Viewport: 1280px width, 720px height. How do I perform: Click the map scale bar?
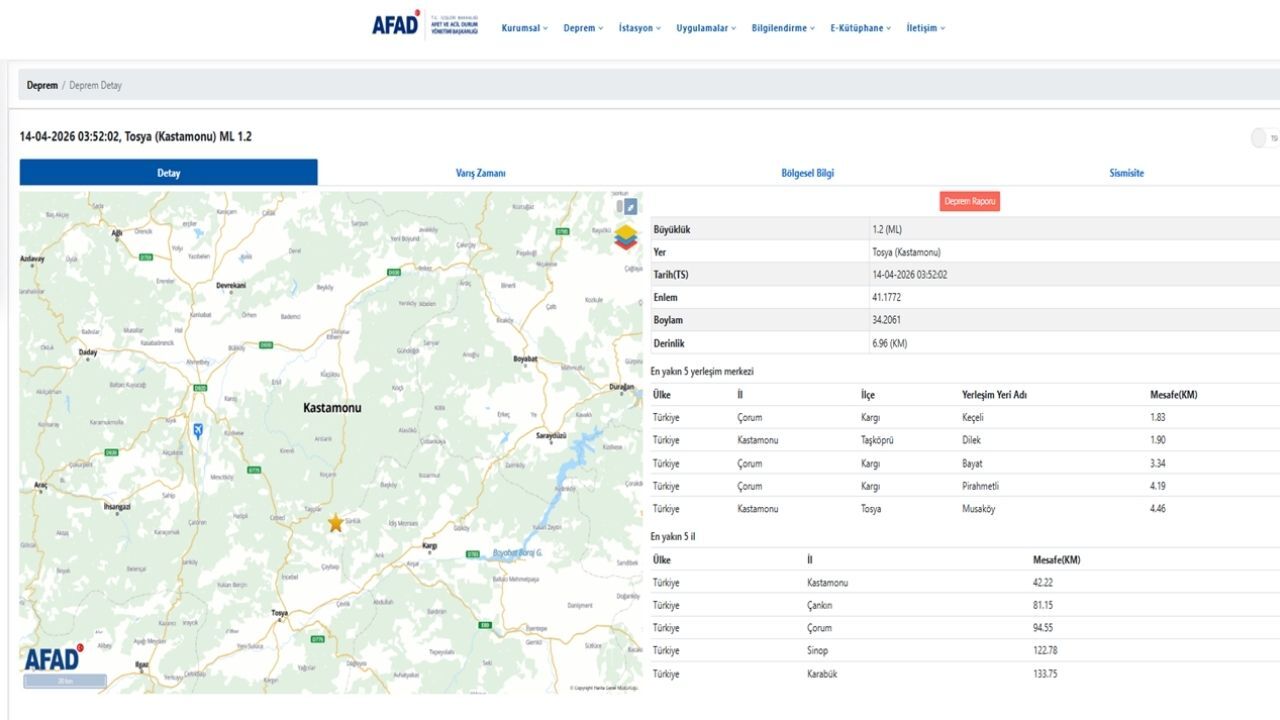click(x=65, y=681)
